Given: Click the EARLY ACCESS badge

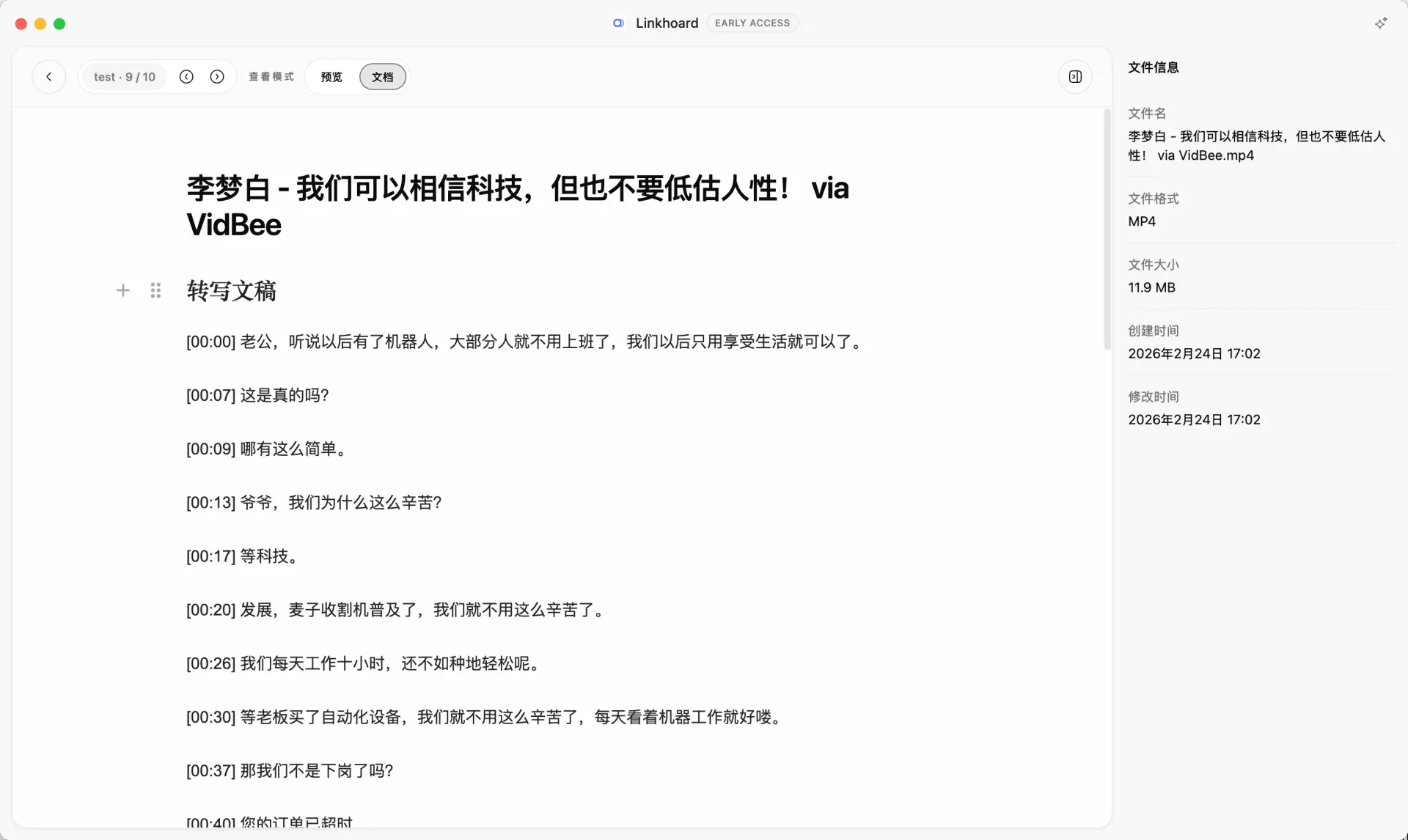Looking at the screenshot, I should (752, 23).
